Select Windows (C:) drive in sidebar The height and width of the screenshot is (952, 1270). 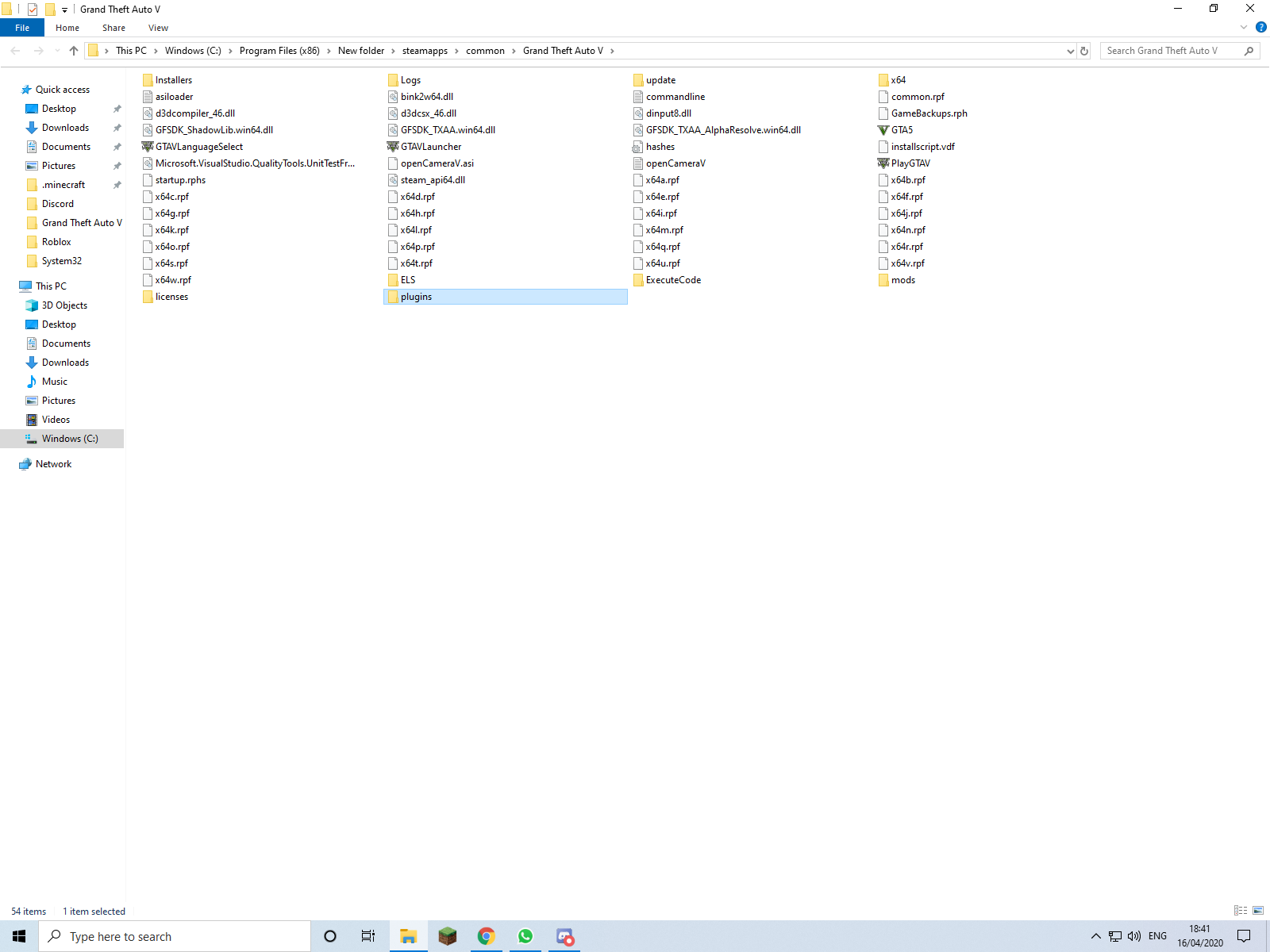click(62, 439)
